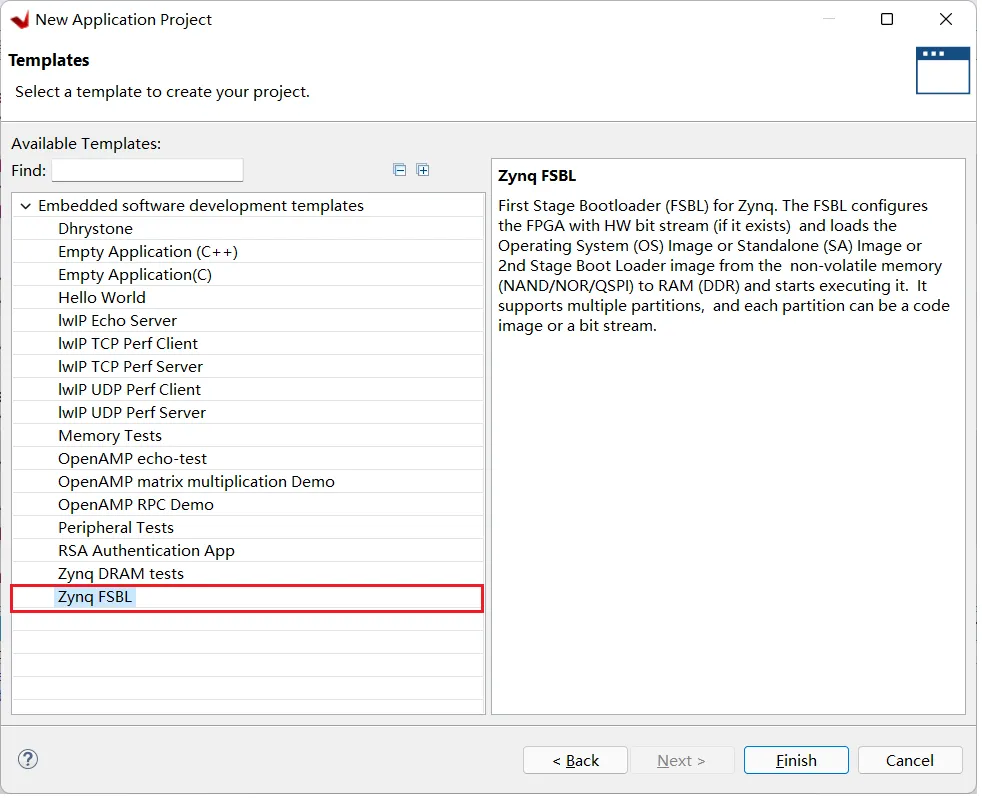Select RSA Authentication App template
The height and width of the screenshot is (798, 982).
pyautogui.click(x=249, y=552)
